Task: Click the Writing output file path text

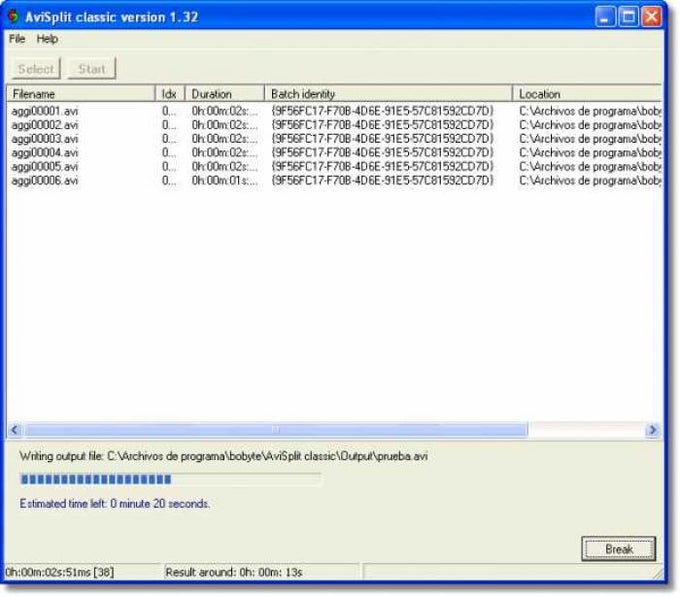Action: 223,456
